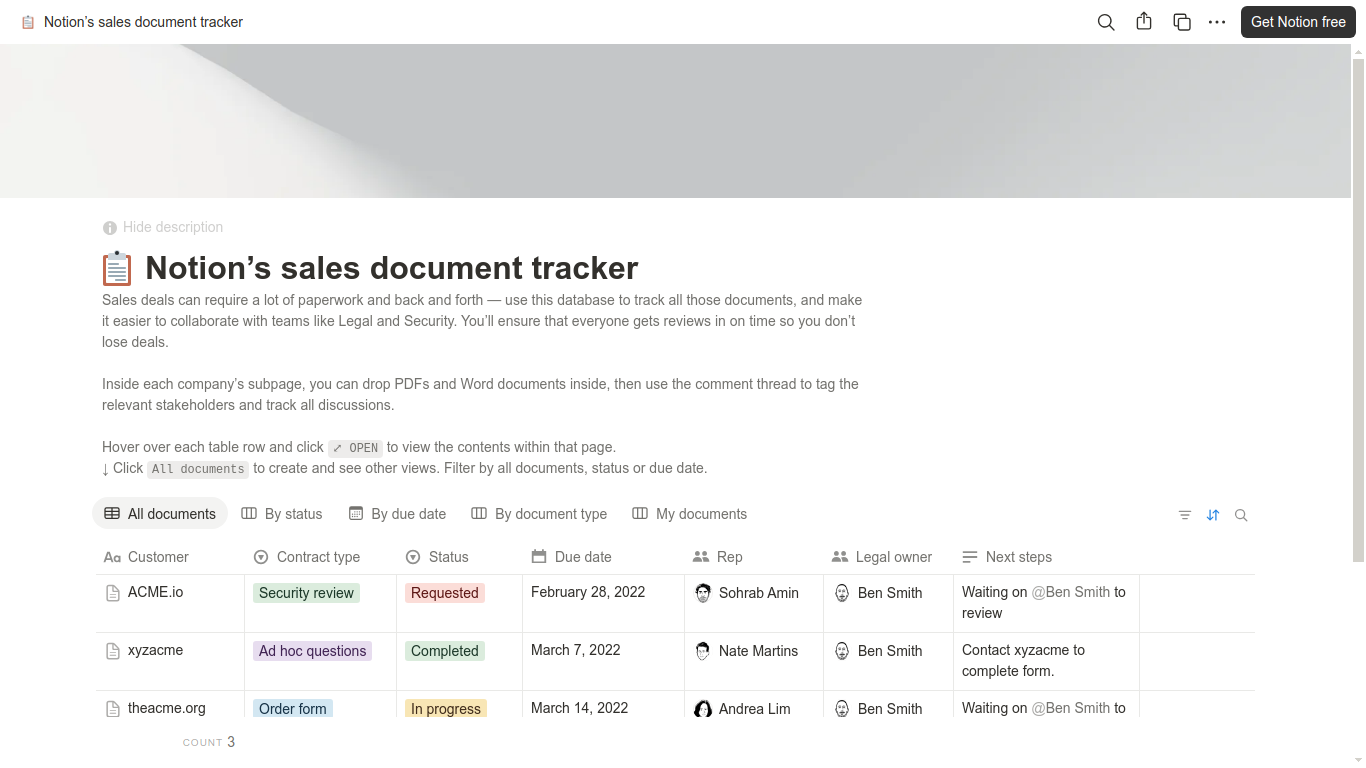Click the page icon beside ACME.io
The width and height of the screenshot is (1366, 768).
pos(113,593)
